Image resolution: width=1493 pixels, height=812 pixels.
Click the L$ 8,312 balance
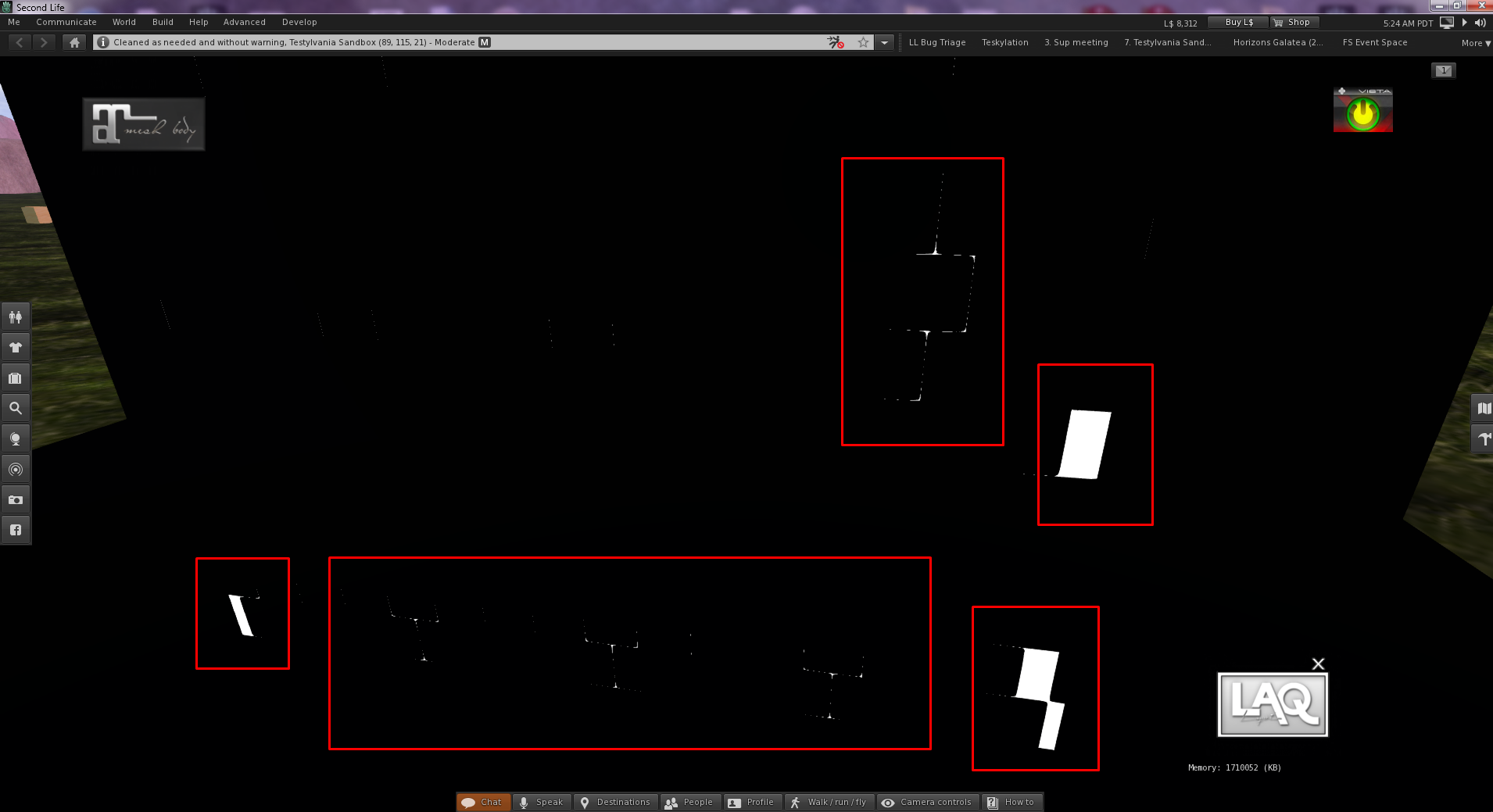pyautogui.click(x=1180, y=23)
